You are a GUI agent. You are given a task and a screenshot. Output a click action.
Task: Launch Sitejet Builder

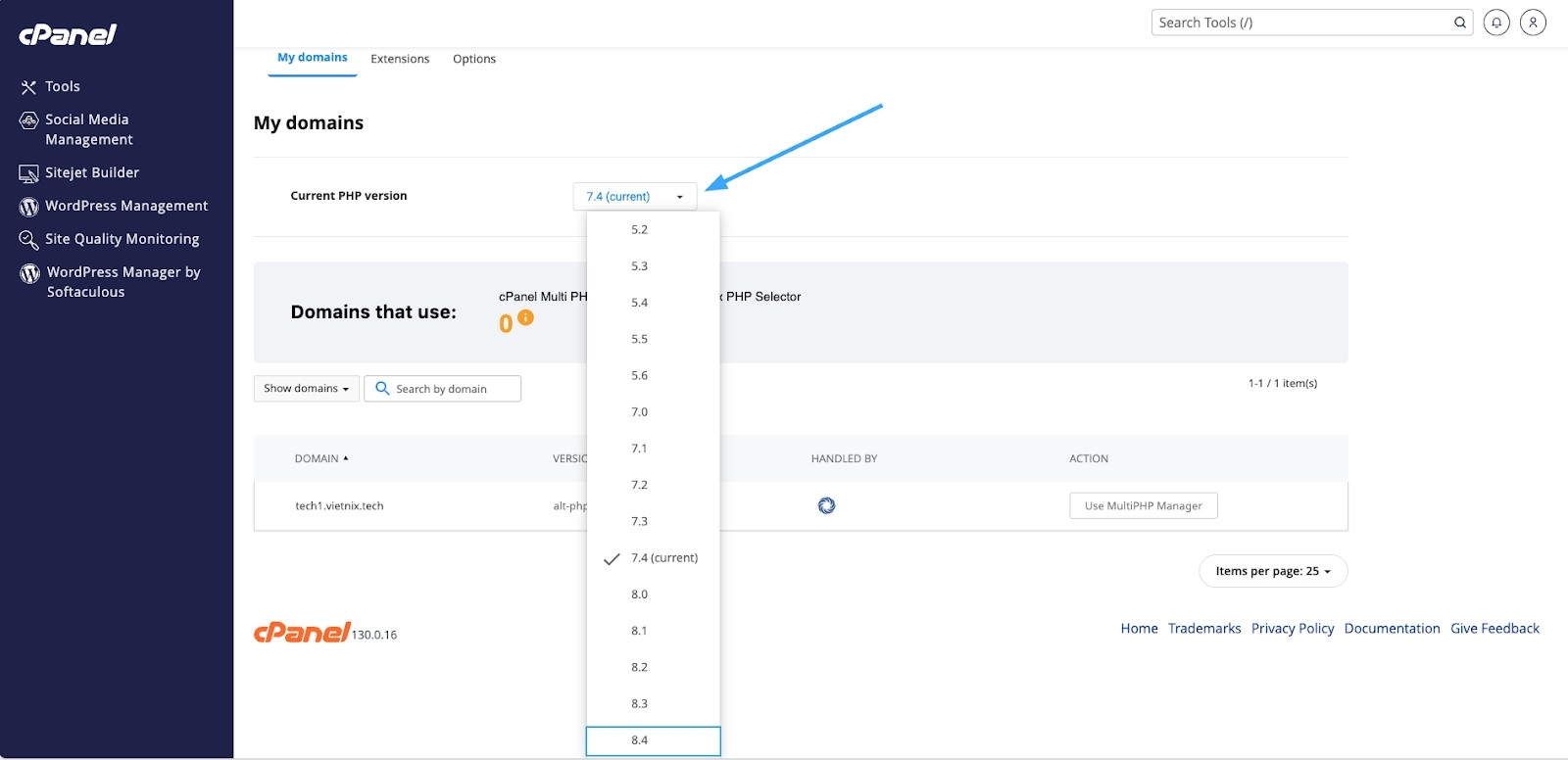(91, 172)
